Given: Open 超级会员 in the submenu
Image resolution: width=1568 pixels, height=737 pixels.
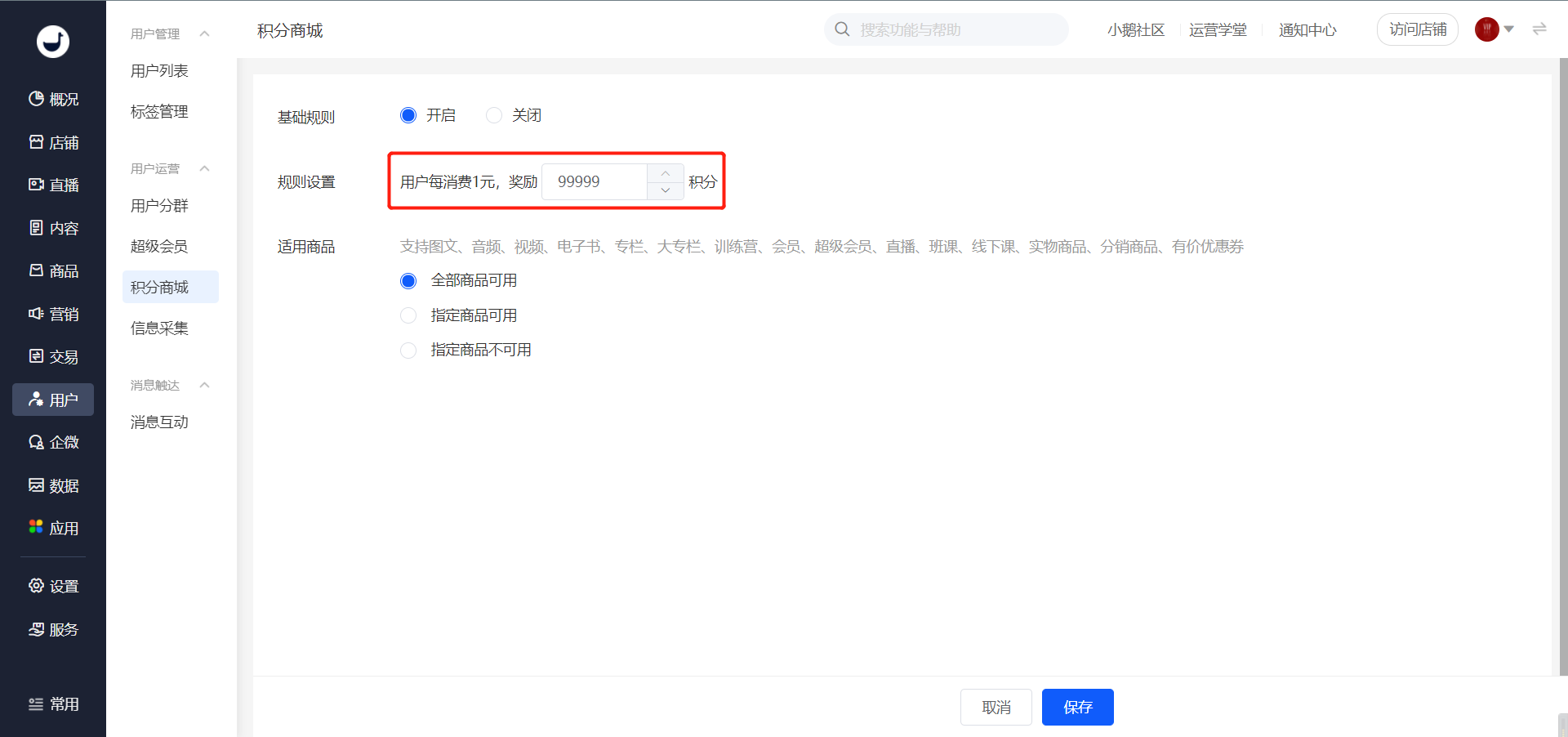Looking at the screenshot, I should point(159,246).
